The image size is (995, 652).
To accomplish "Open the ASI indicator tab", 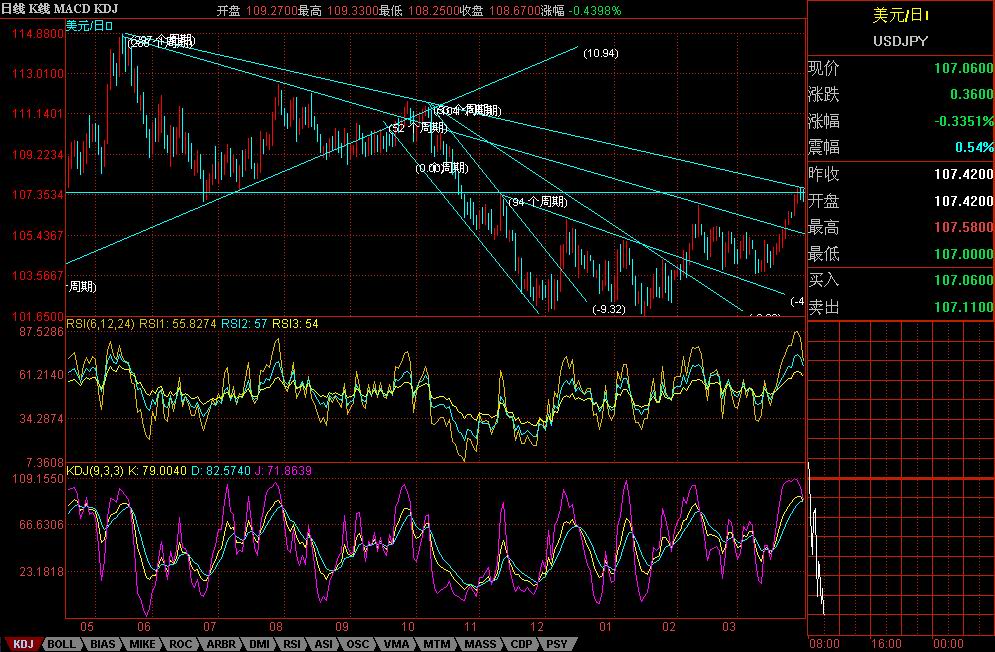I will pyautogui.click(x=324, y=644).
